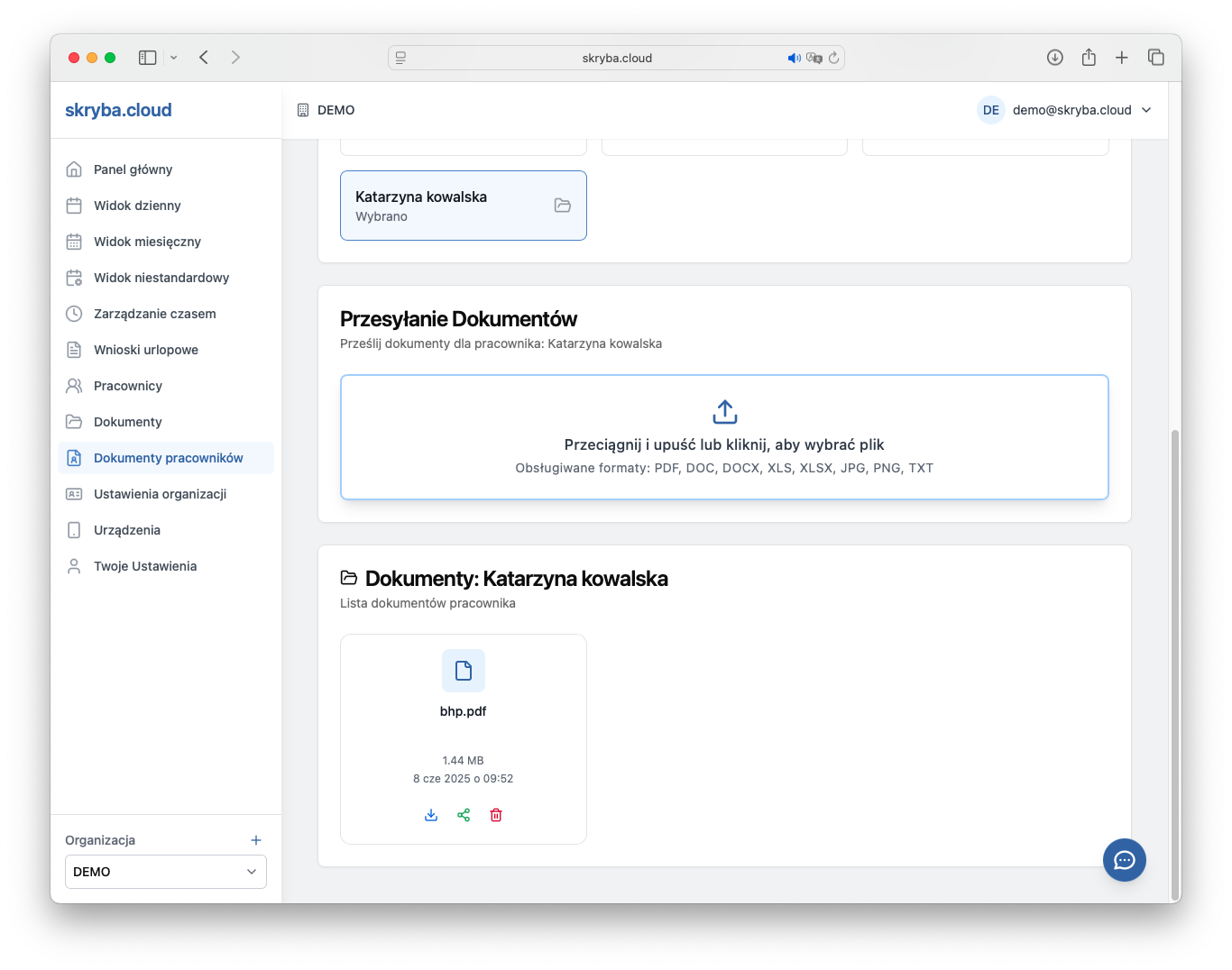Reload the skryba.cloud page
Image resolution: width=1232 pixels, height=970 pixels.
pyautogui.click(x=834, y=58)
